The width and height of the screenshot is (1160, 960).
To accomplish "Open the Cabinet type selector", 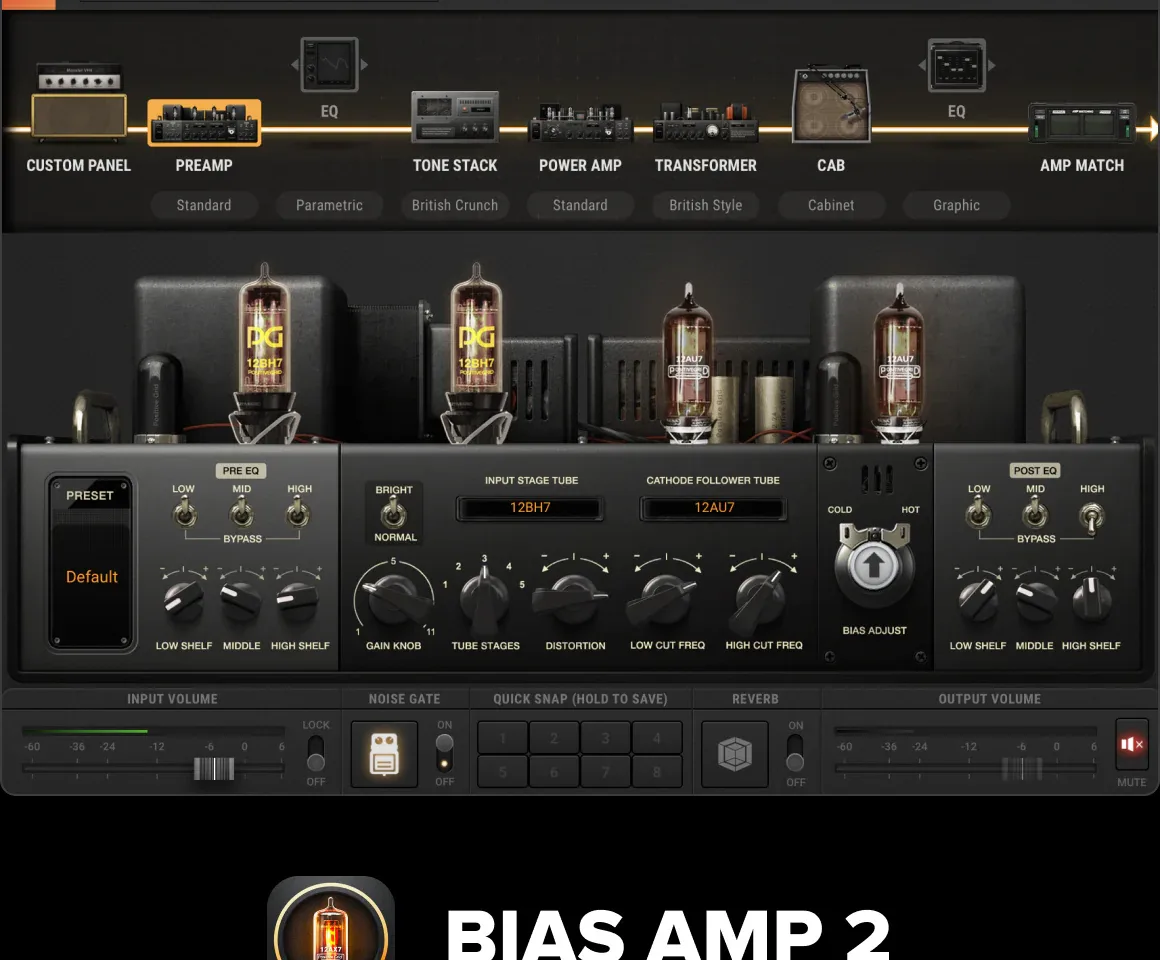I will coord(831,205).
